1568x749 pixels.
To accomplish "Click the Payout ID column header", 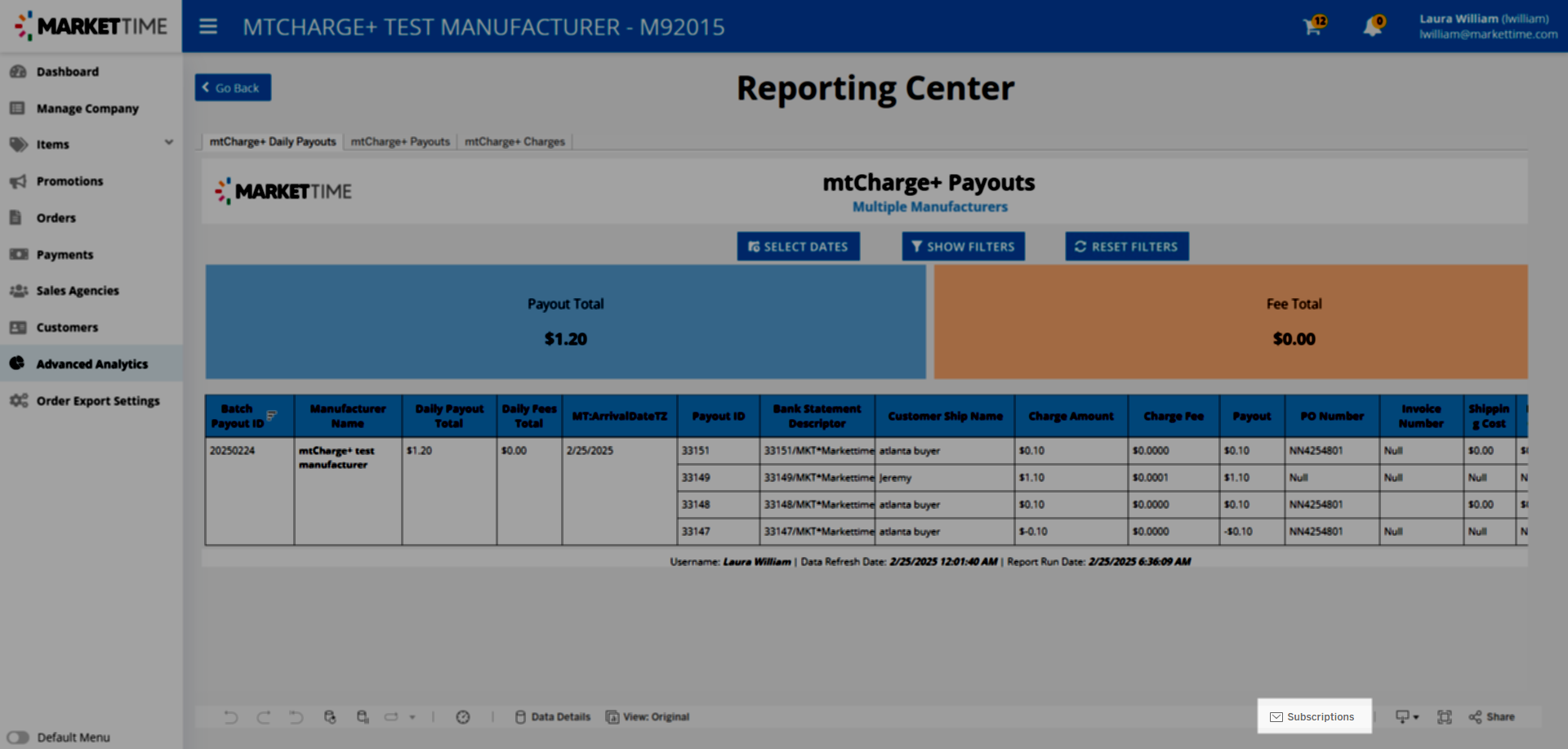I will click(719, 416).
